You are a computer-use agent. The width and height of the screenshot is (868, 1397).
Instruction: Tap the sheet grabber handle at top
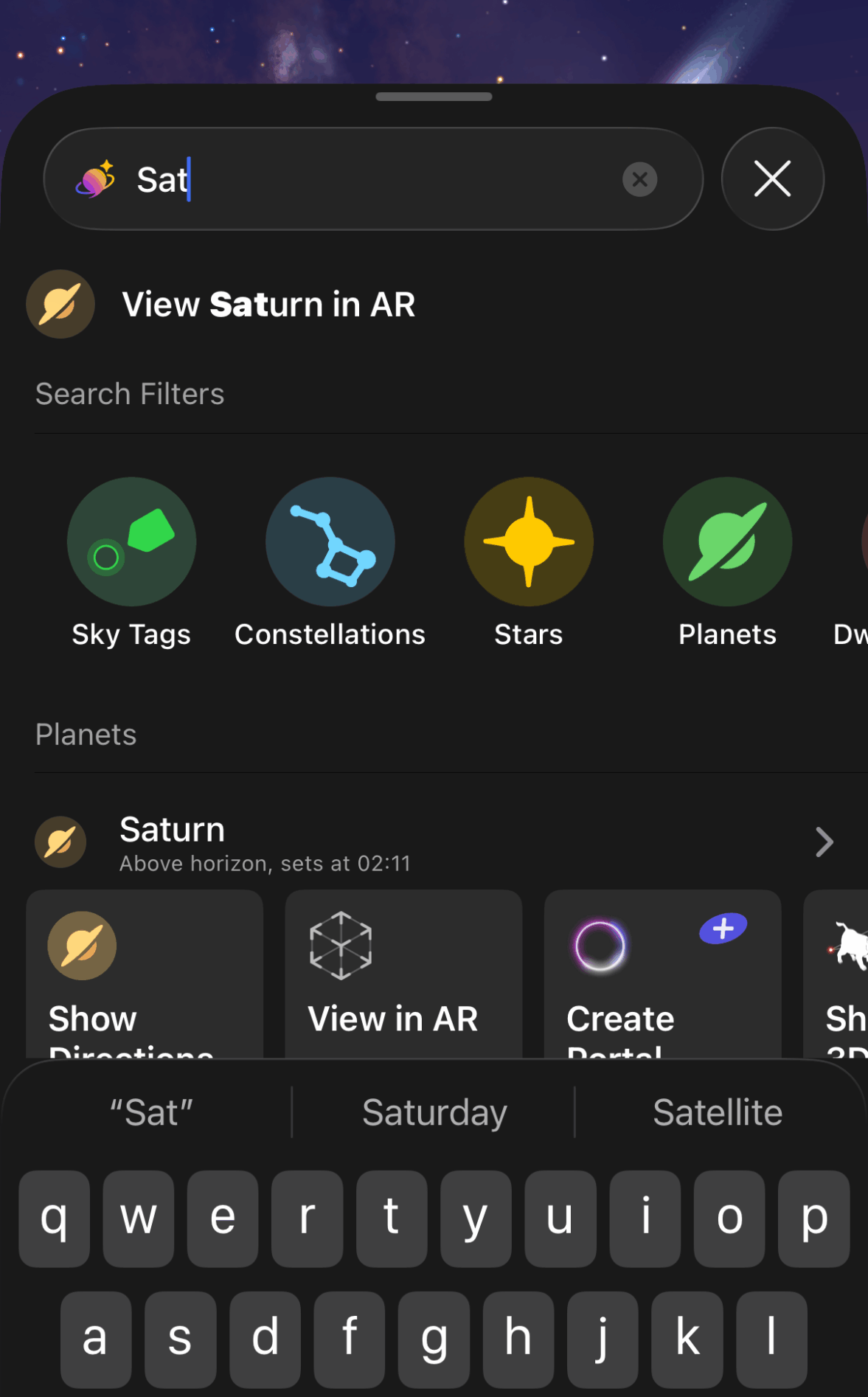point(434,97)
